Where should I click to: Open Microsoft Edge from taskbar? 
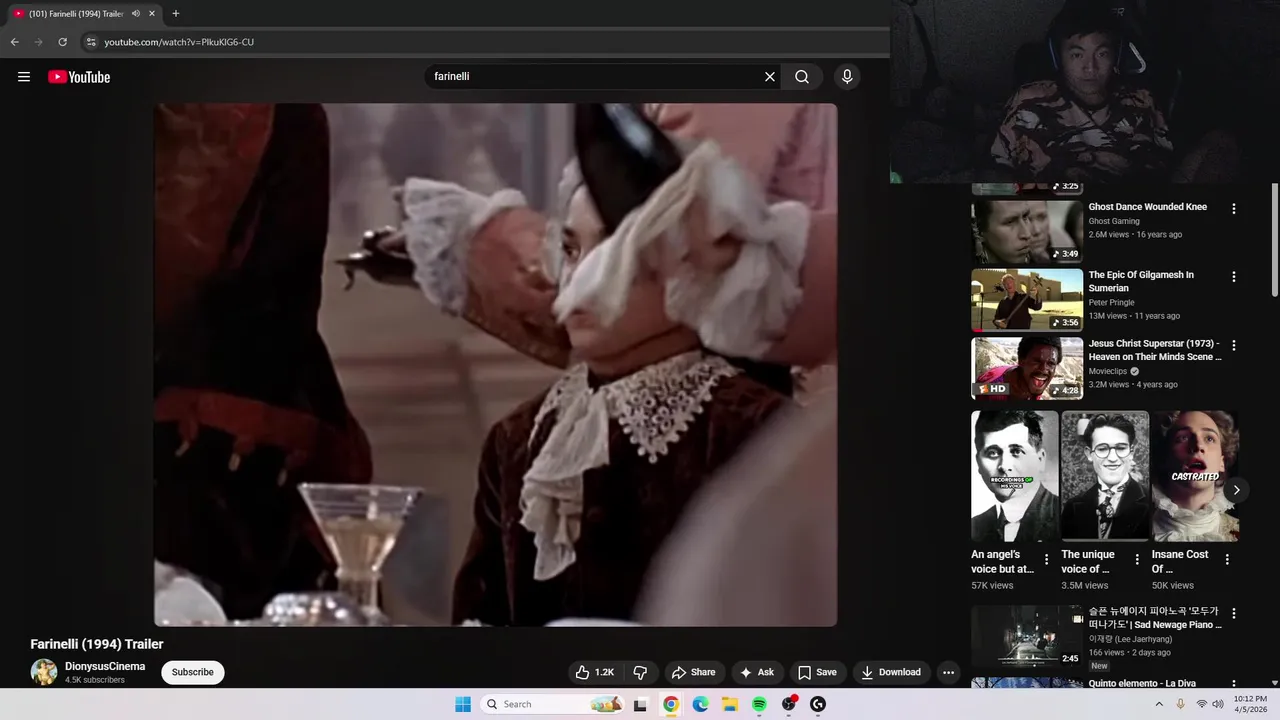tap(700, 704)
